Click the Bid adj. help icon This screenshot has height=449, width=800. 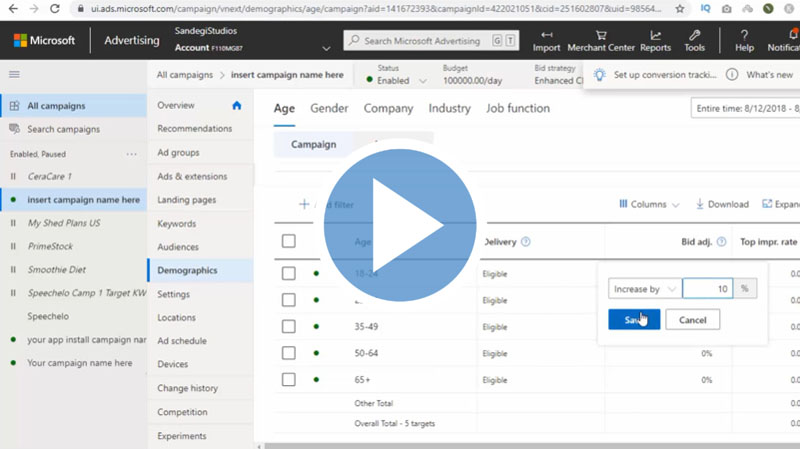[721, 241]
